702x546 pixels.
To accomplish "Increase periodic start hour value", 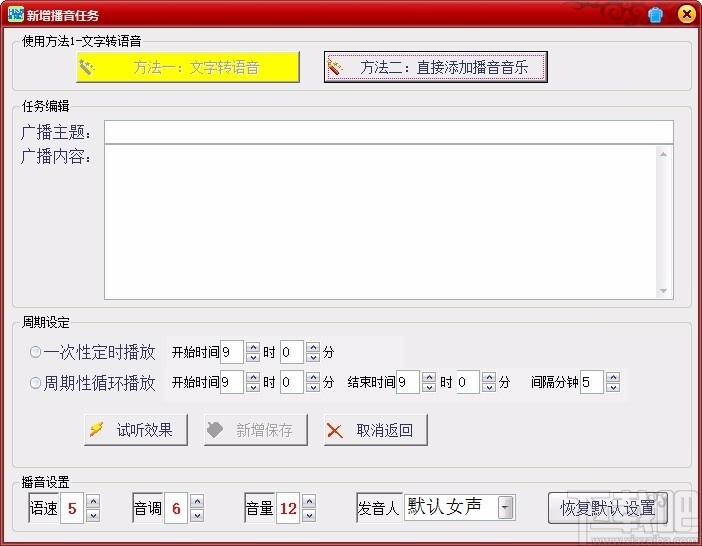I will point(253,377).
